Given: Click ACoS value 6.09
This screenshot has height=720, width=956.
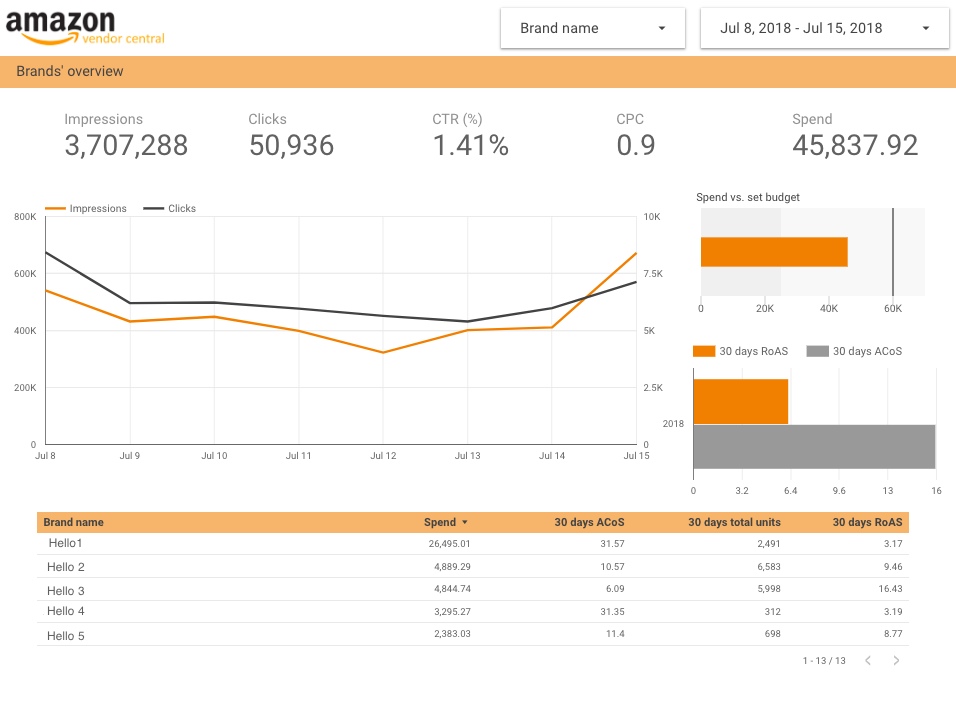Looking at the screenshot, I should (615, 589).
